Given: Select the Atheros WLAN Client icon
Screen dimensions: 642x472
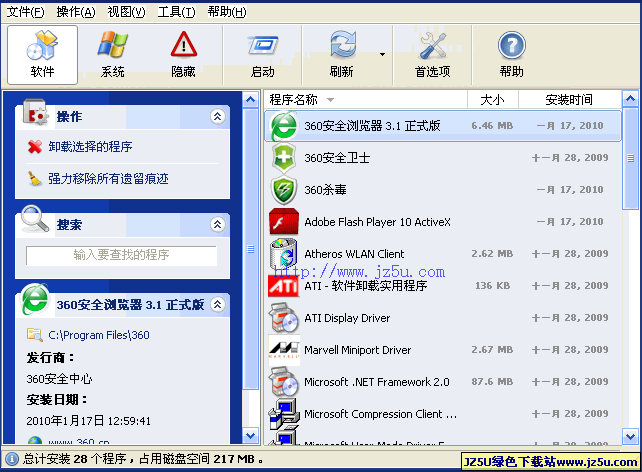Looking at the screenshot, I should coord(284,254).
